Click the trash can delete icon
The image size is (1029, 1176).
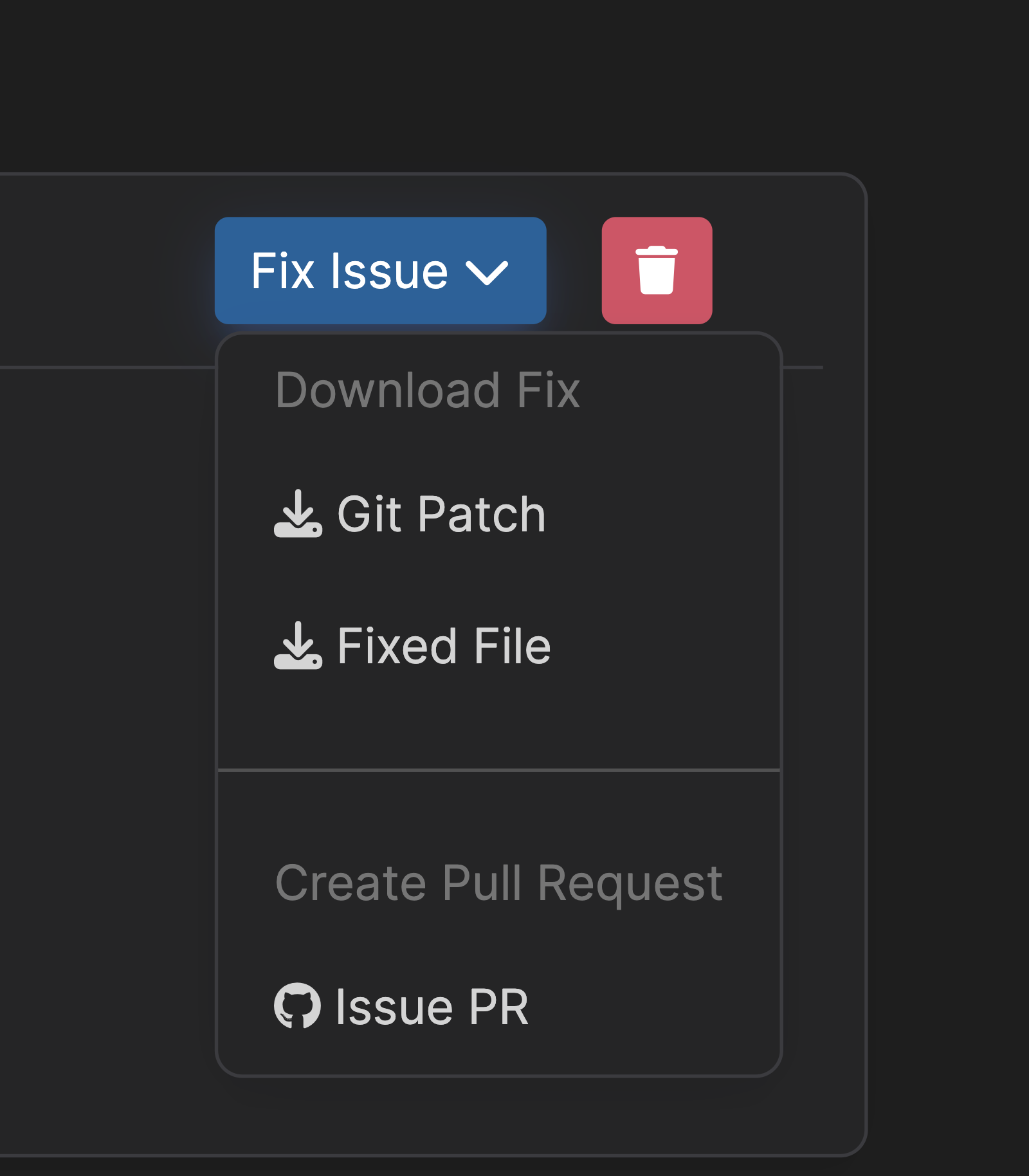pyautogui.click(x=657, y=270)
